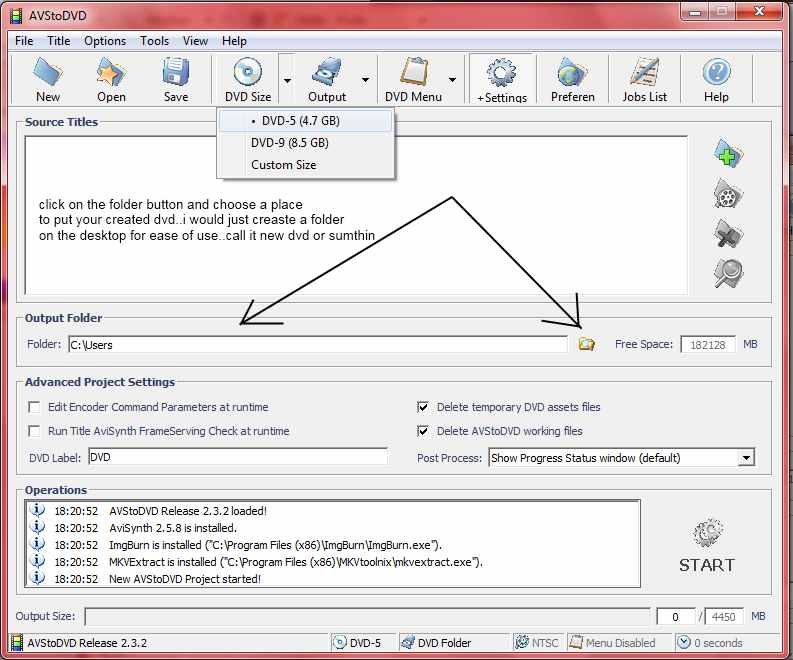793x660 pixels.
Task: Select log row 'AVStoDVD Release 2.3.2 loaded!'
Action: pos(333,511)
